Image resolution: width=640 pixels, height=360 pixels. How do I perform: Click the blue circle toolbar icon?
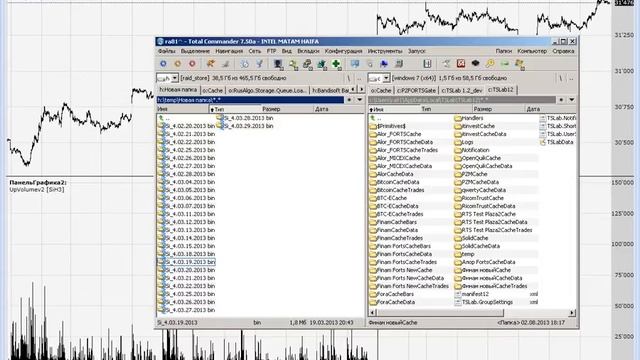point(163,64)
